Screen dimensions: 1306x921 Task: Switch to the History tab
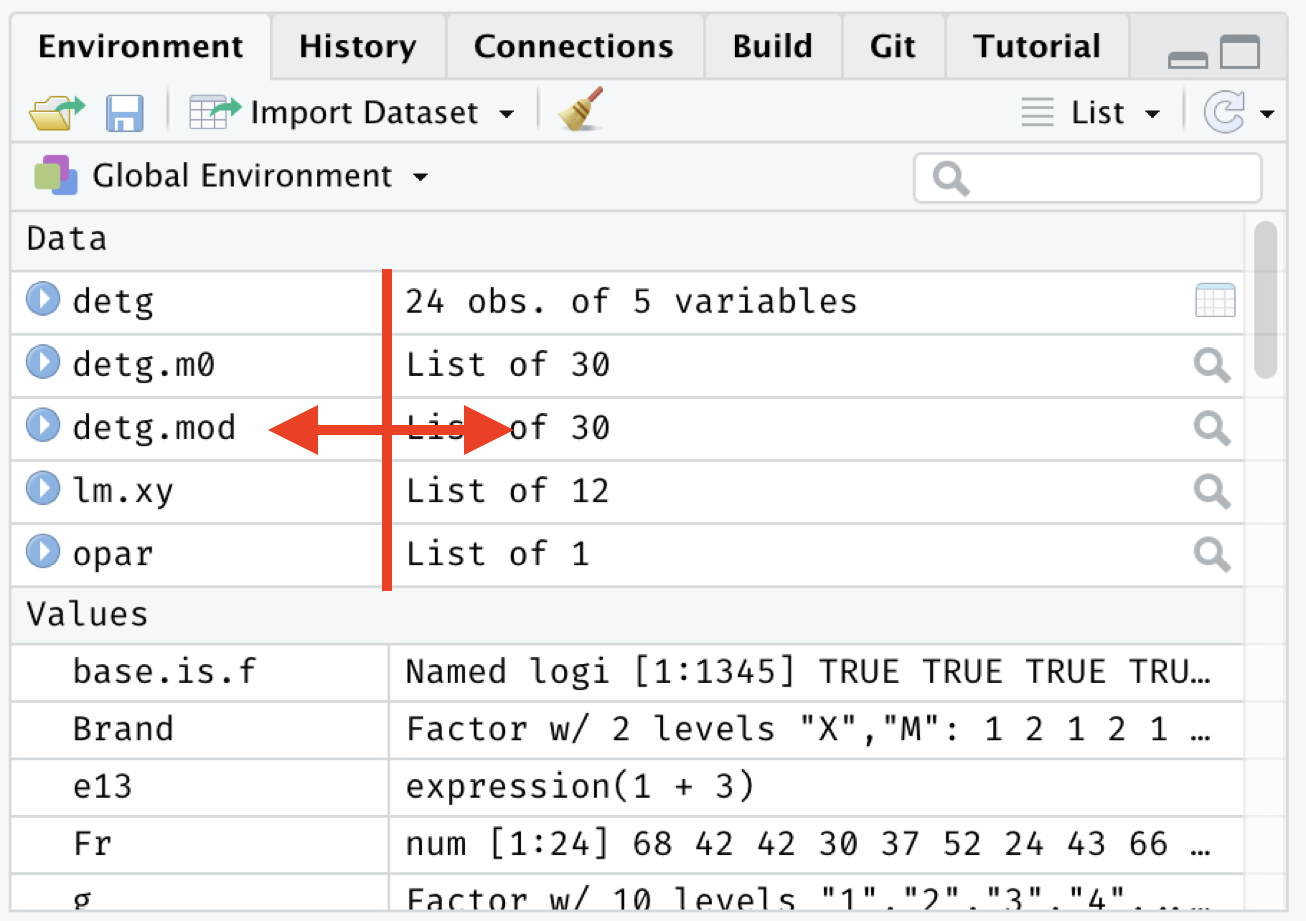[x=356, y=45]
